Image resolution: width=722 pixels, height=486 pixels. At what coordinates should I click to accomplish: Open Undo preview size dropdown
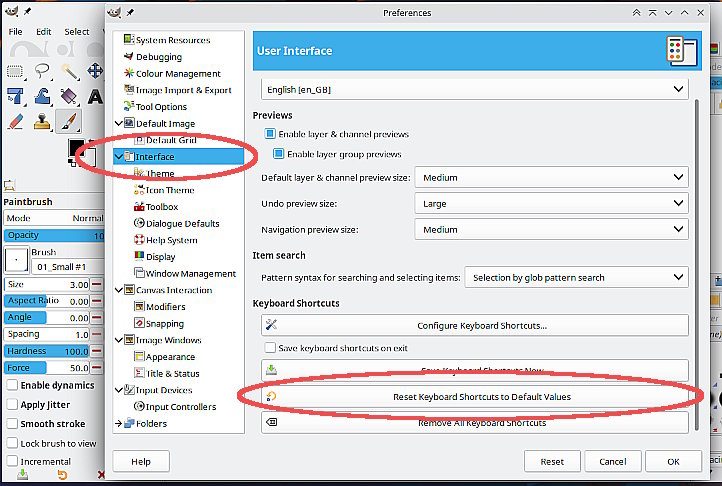pos(552,204)
